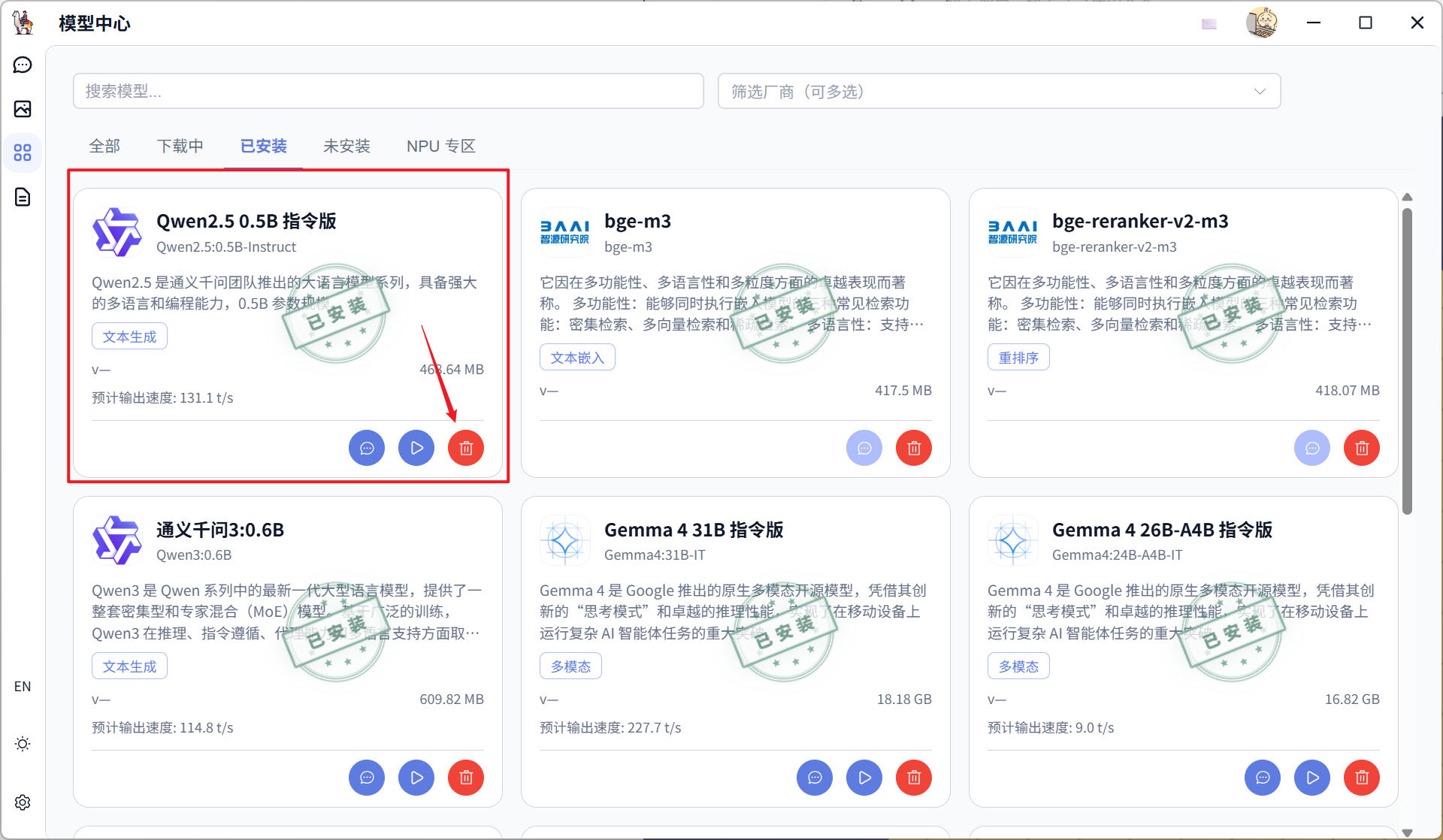Click the BAAI logo on bge-m3 card
Viewport: 1443px width, 840px height.
(x=564, y=232)
